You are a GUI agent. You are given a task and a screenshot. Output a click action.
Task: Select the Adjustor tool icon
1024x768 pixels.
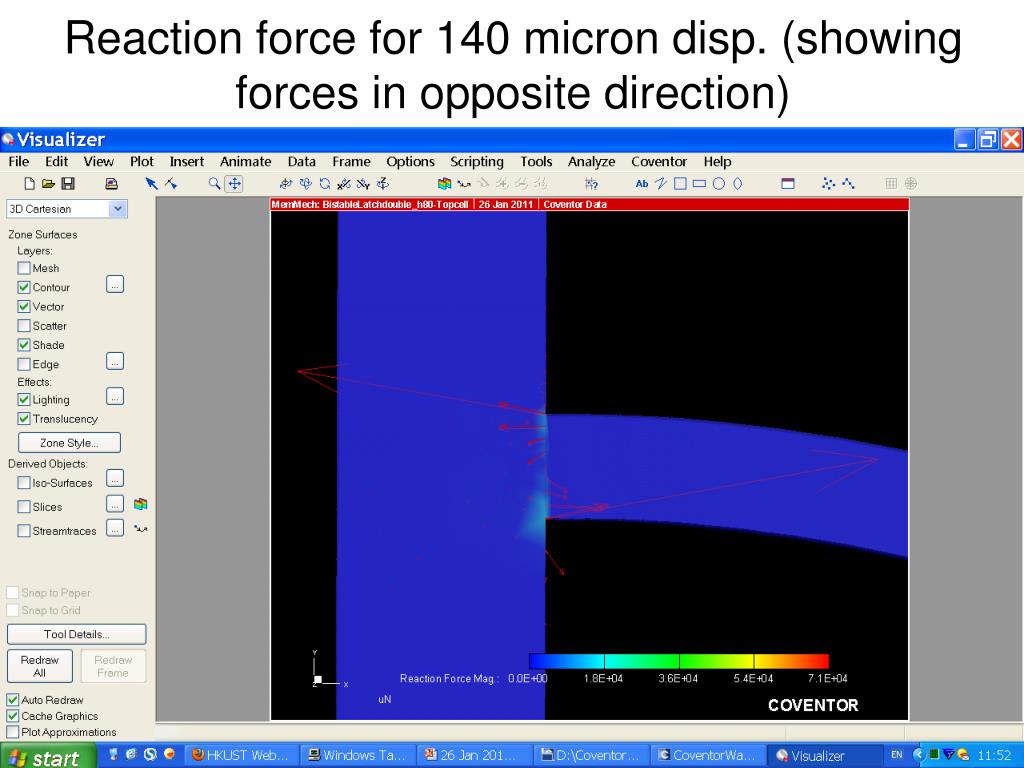coord(171,184)
